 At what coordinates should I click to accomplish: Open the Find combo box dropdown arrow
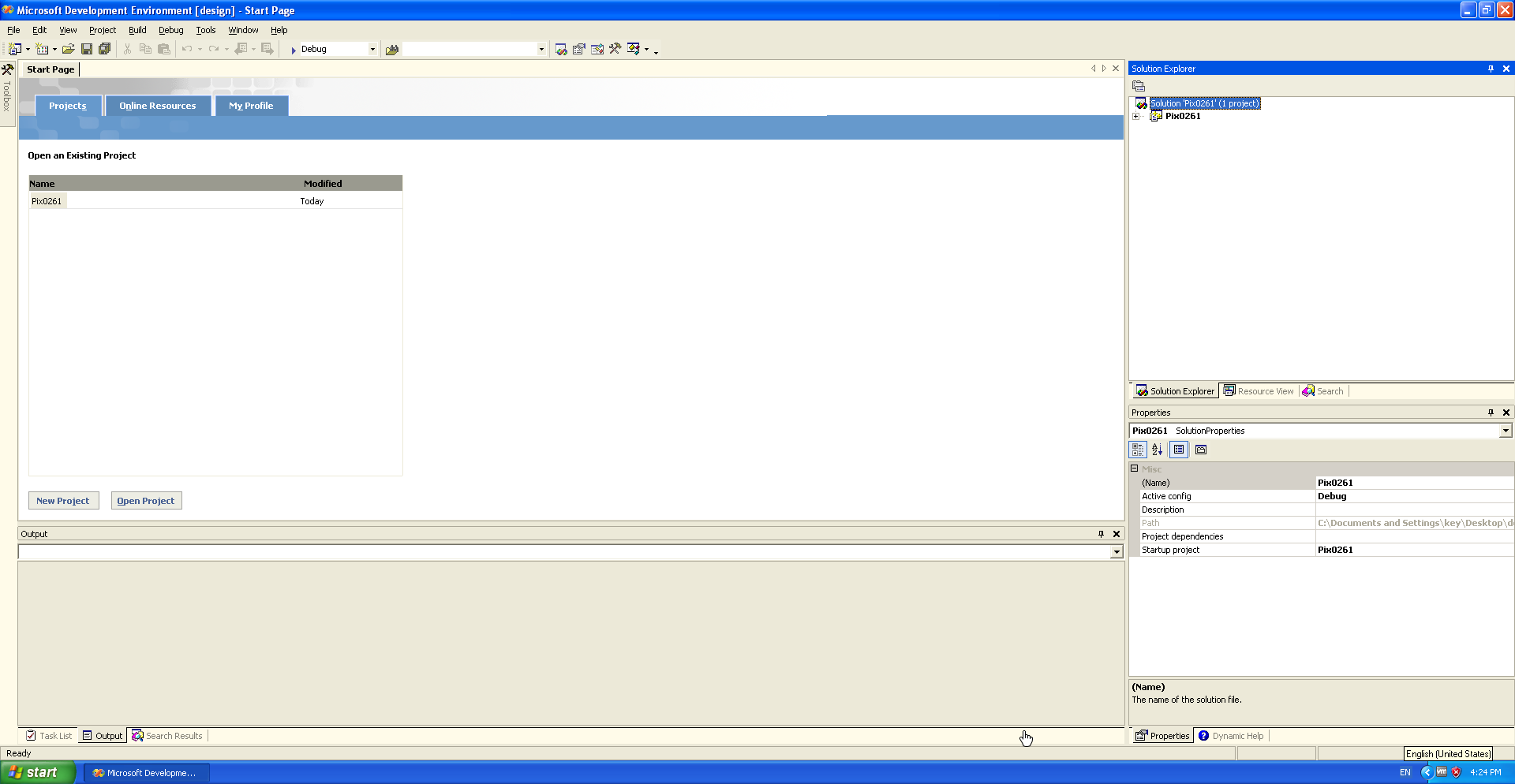541,49
